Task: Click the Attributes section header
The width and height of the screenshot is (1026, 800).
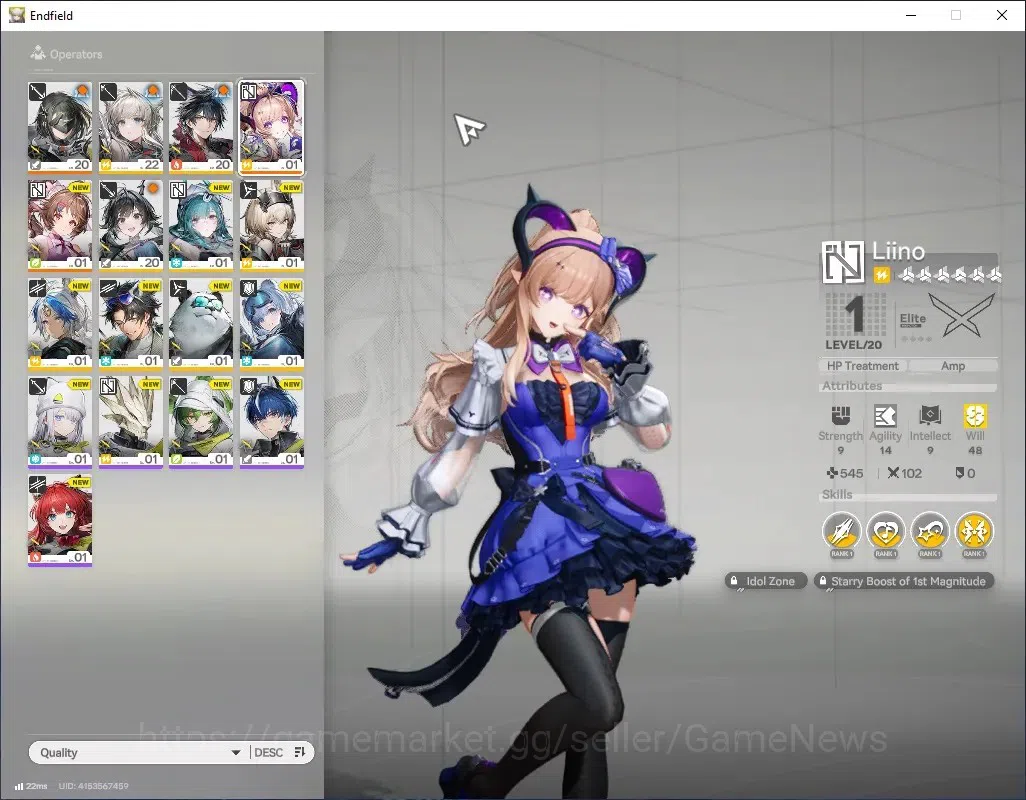Action: (x=852, y=385)
